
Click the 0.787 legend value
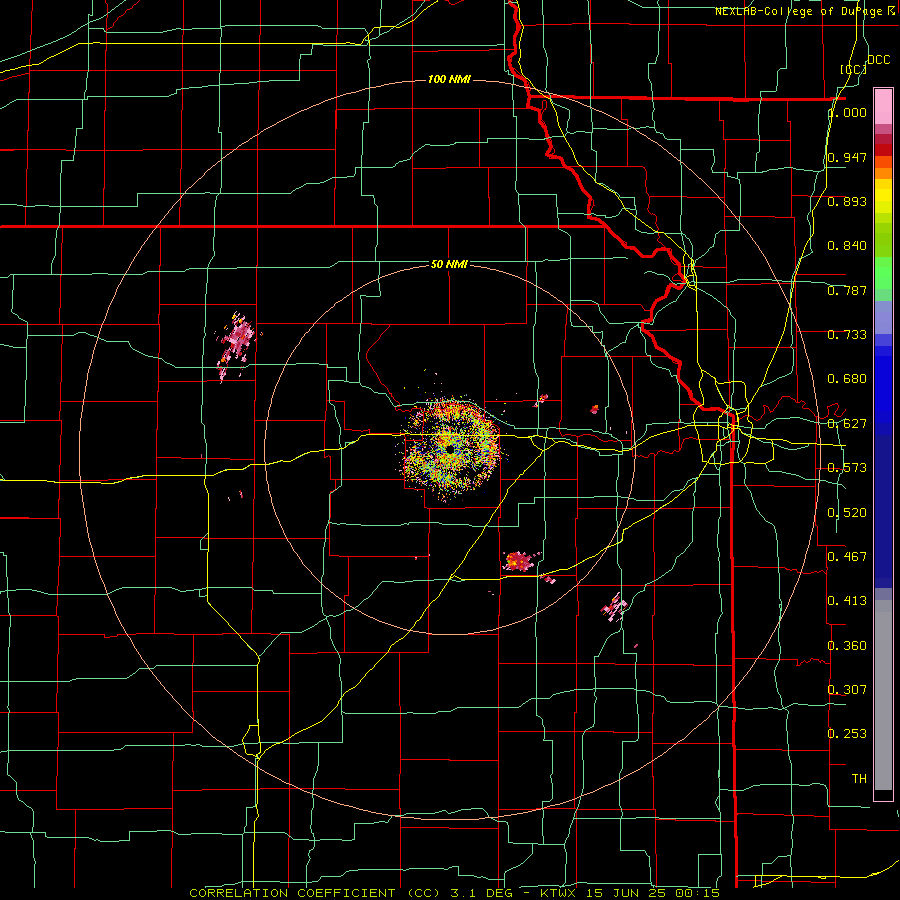pos(847,290)
